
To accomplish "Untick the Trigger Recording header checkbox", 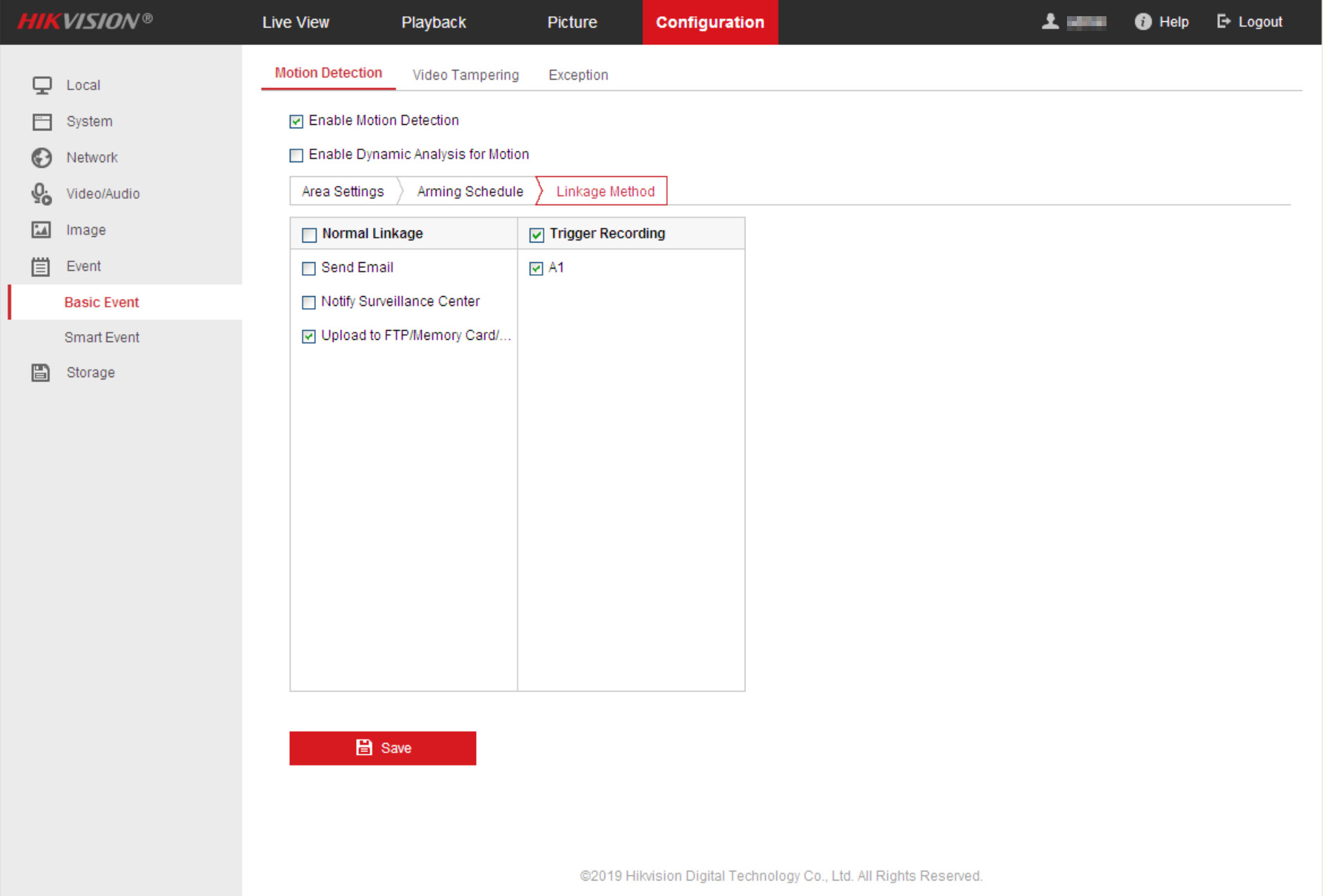I will (x=537, y=235).
